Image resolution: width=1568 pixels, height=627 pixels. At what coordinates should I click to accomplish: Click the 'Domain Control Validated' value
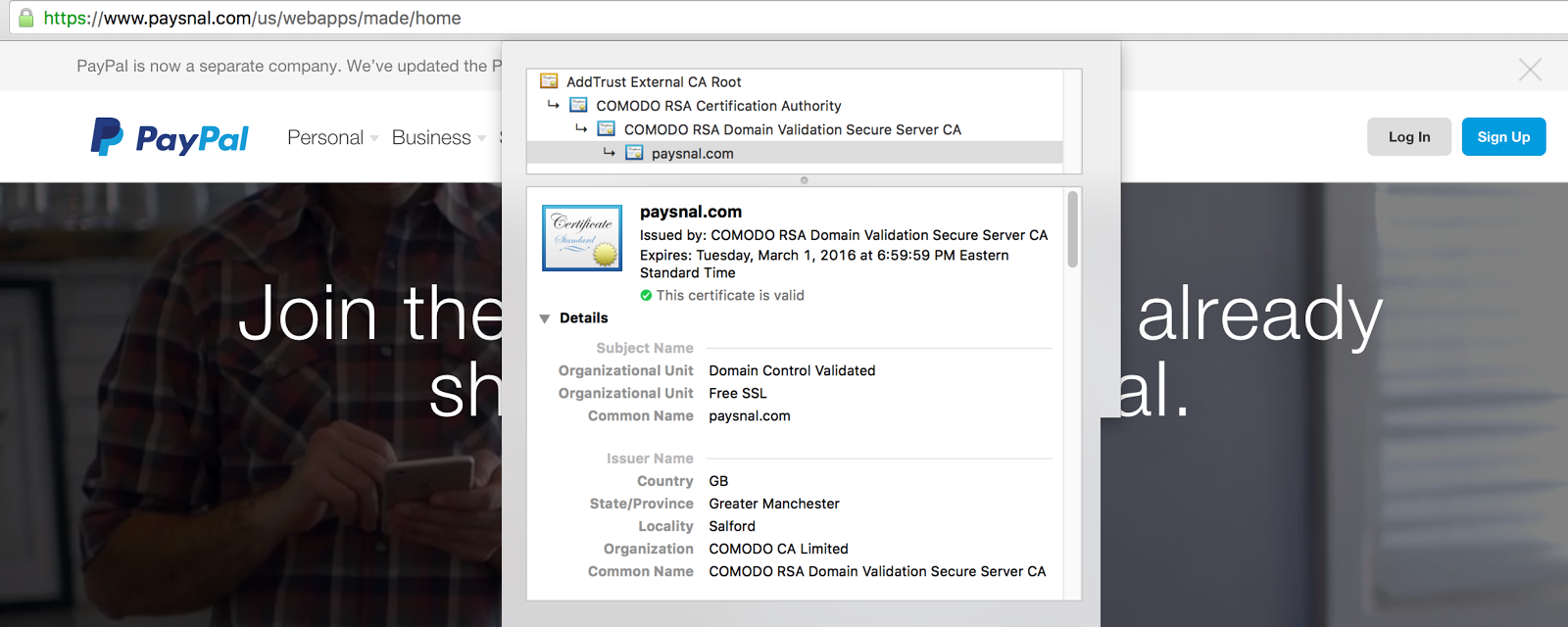click(x=792, y=370)
